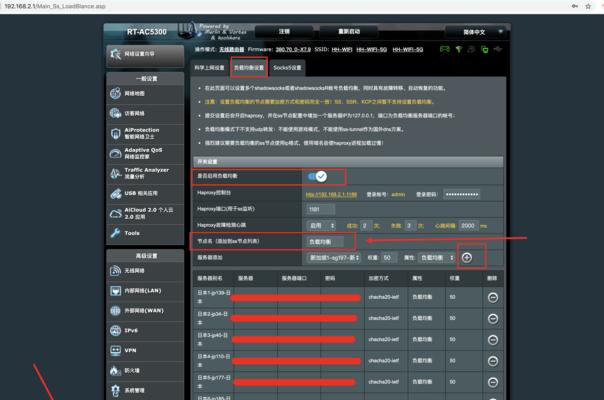Delete the 日本3-jp40 server row

pos(493,340)
